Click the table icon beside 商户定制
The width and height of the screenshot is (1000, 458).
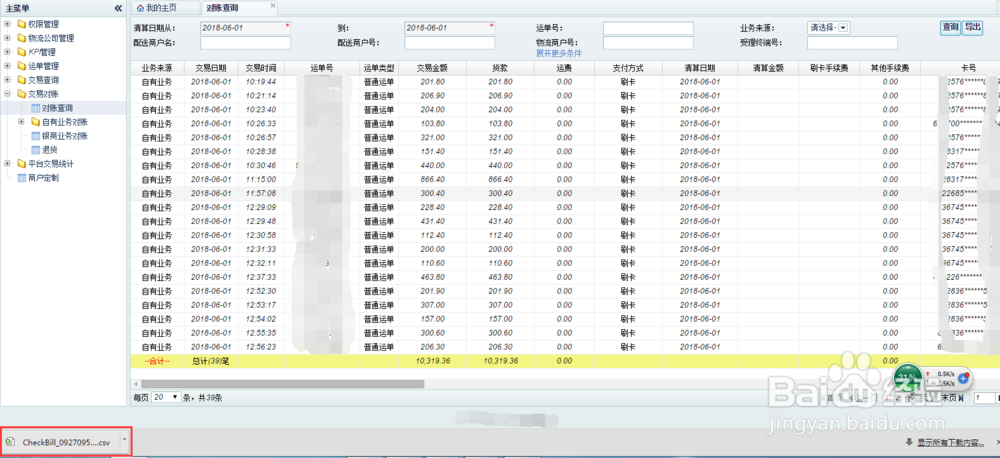coord(22,178)
